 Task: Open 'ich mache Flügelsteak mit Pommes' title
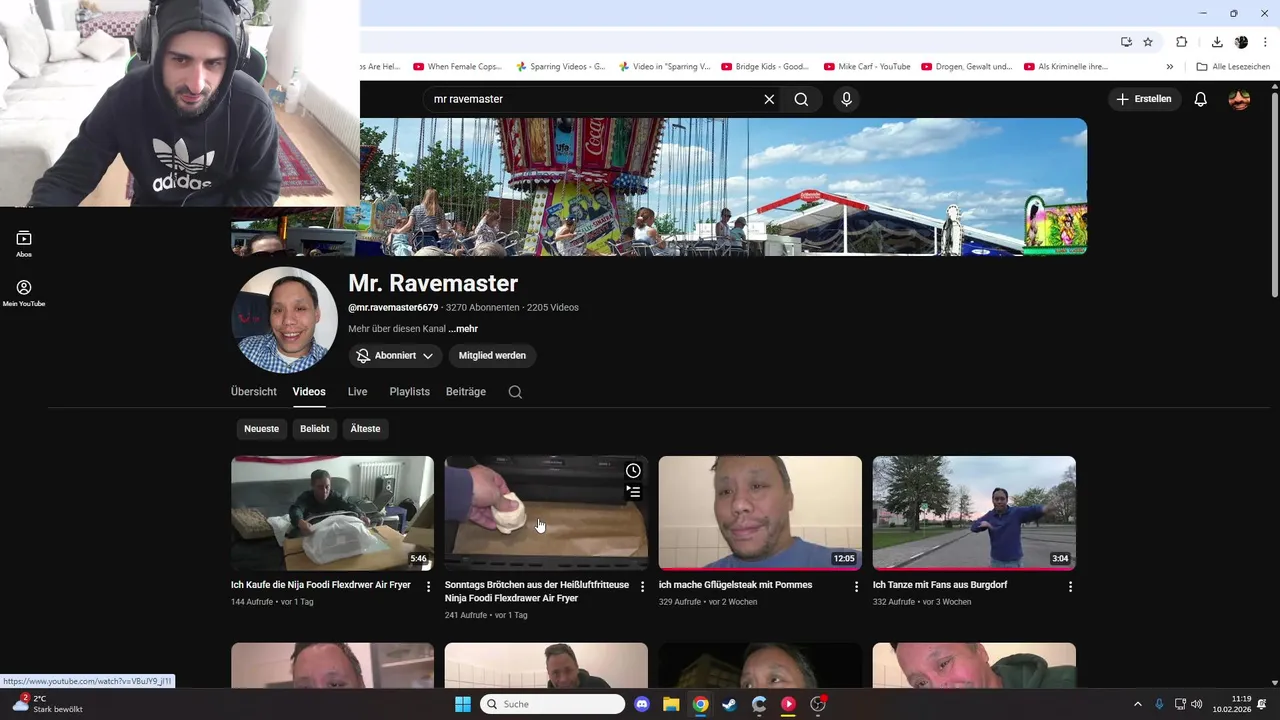[x=735, y=585]
